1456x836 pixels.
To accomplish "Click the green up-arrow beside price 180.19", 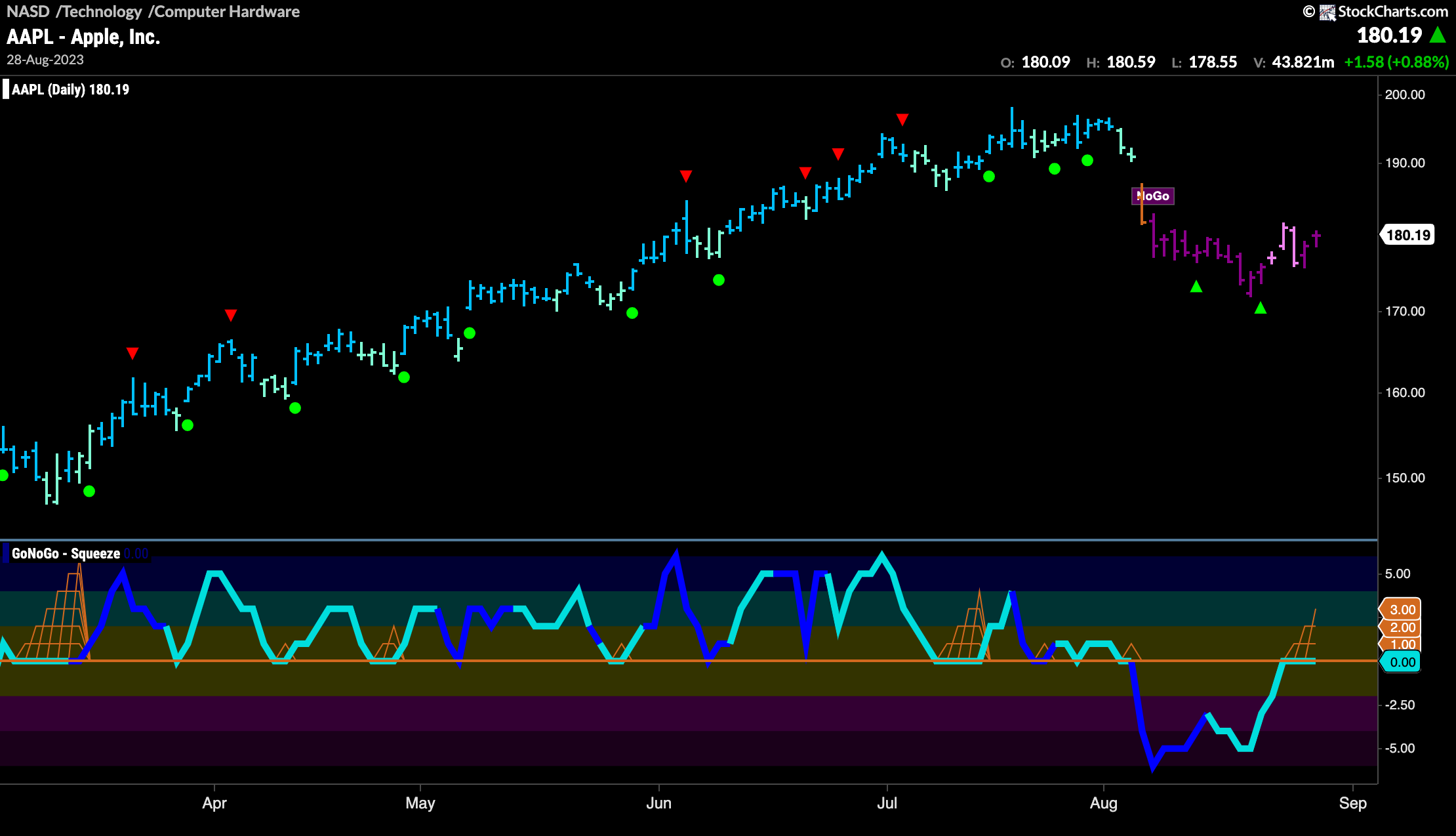I will tap(1438, 35).
